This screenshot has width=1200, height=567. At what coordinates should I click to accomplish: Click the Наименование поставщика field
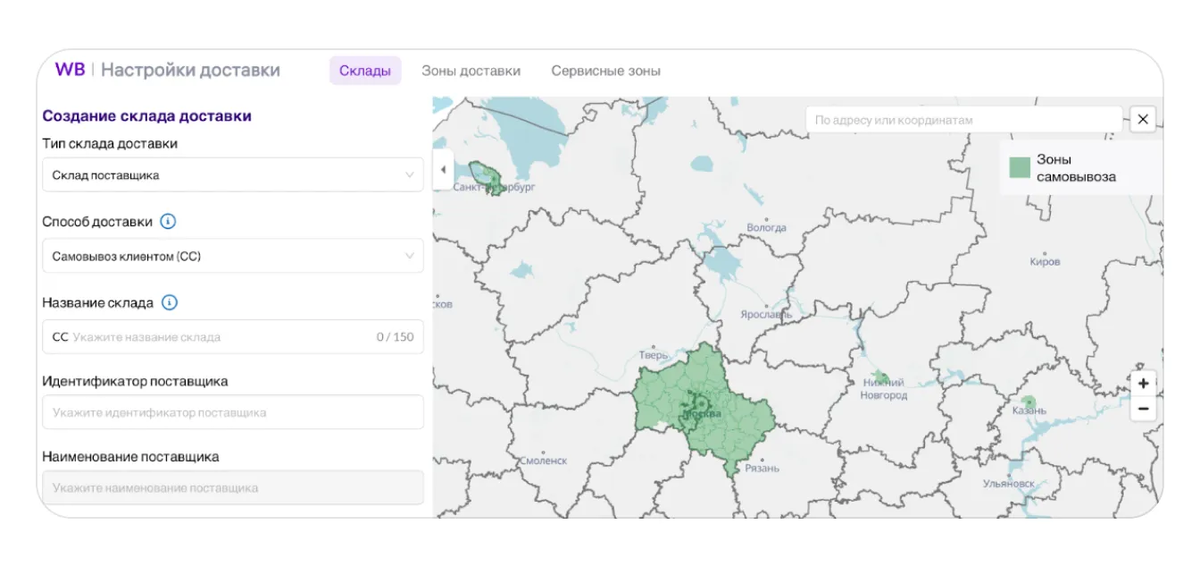tap(233, 488)
